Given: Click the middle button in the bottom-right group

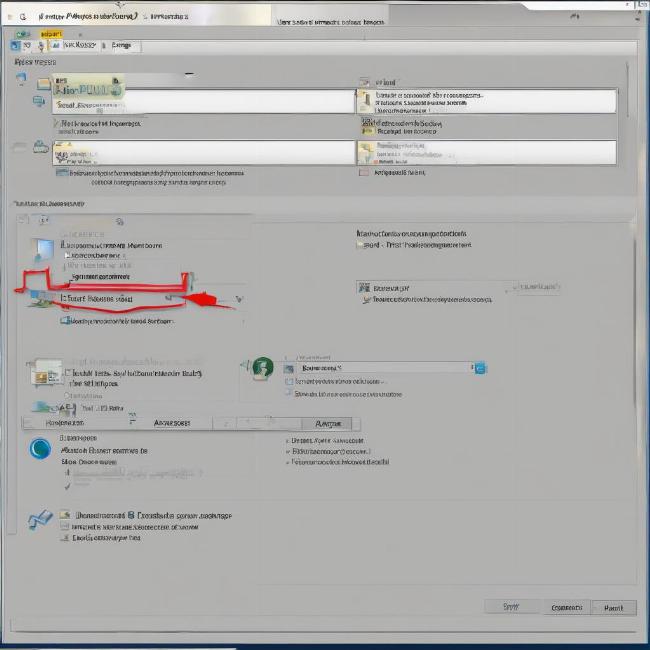Looking at the screenshot, I should coord(567,607).
